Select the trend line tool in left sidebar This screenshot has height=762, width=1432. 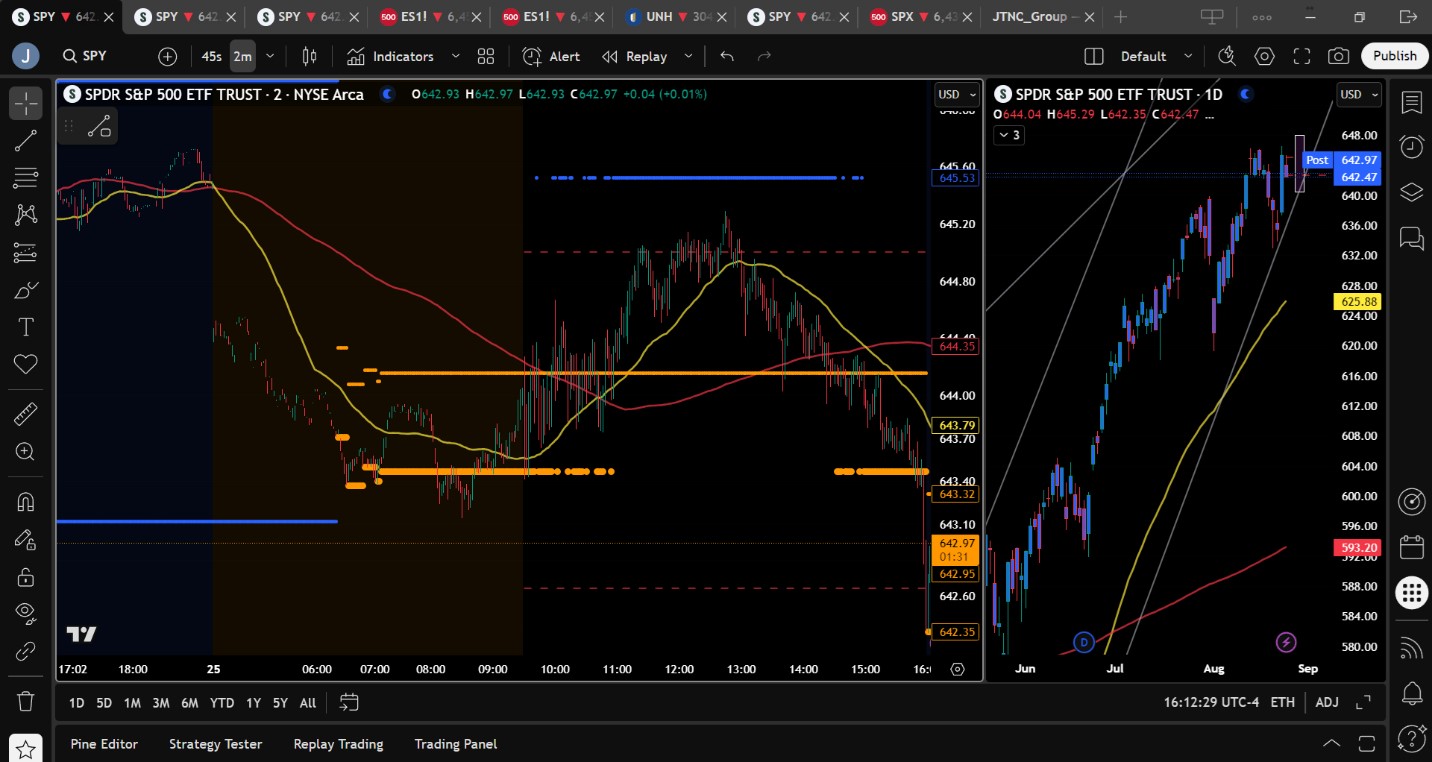point(26,141)
